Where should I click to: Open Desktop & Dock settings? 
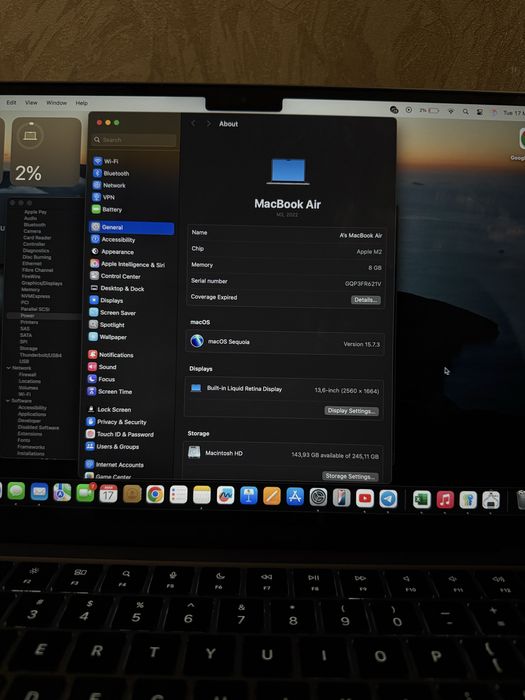[x=117, y=288]
